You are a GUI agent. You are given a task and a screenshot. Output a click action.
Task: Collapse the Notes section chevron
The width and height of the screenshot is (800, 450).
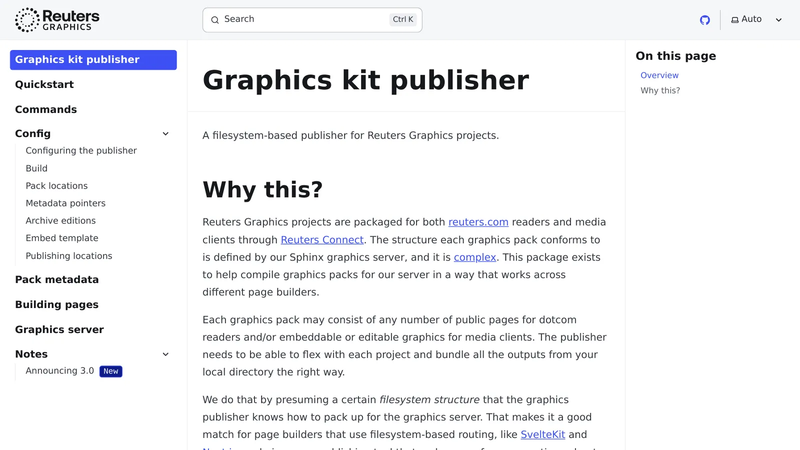[x=165, y=354]
